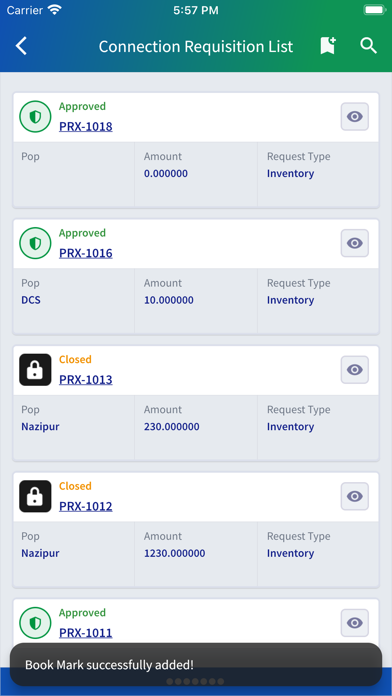This screenshot has height=696, width=392.
Task: View PRX-1013 details via eye button
Action: click(x=355, y=370)
